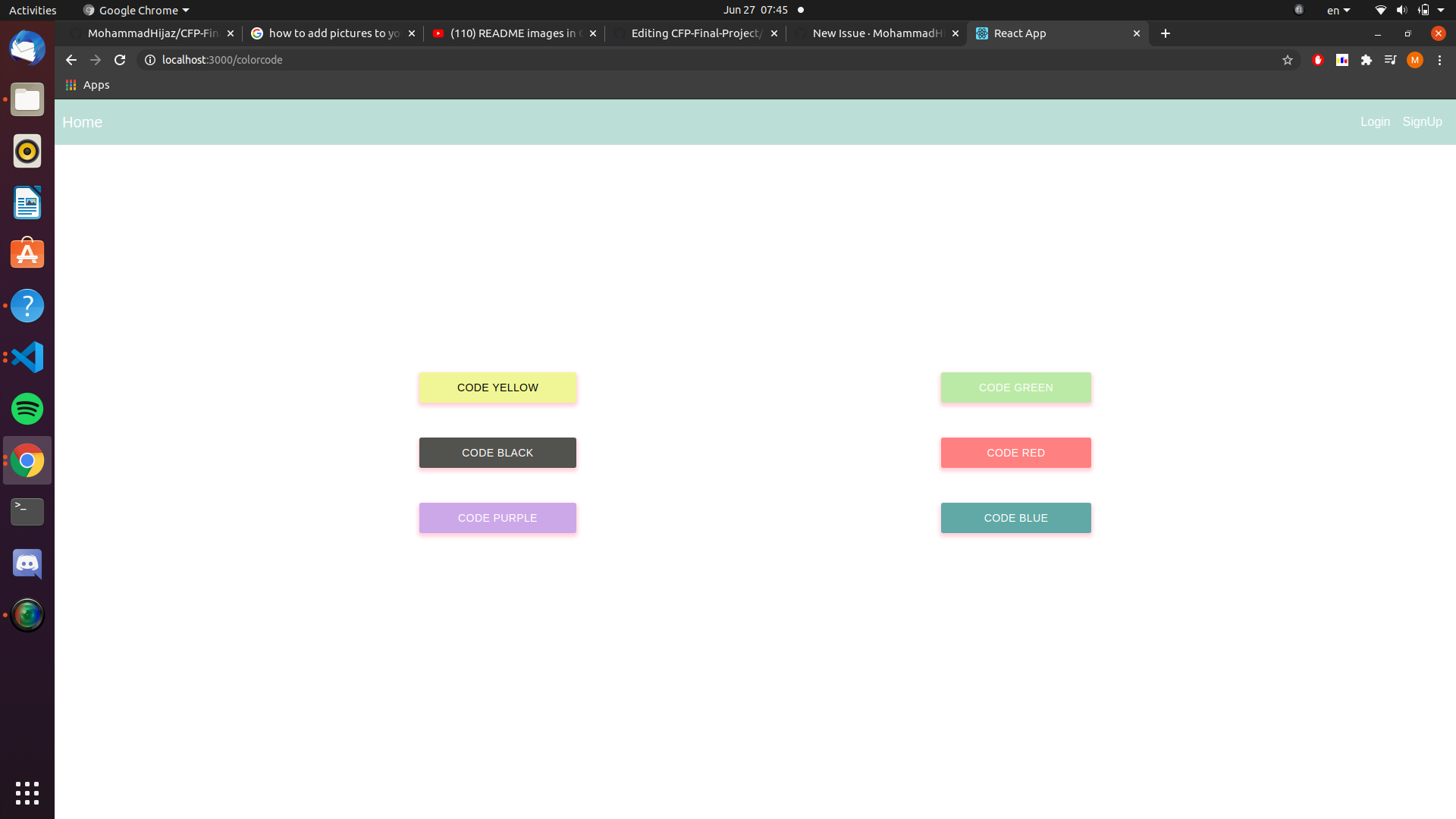Select the New Issue GitHub tab

click(x=872, y=33)
